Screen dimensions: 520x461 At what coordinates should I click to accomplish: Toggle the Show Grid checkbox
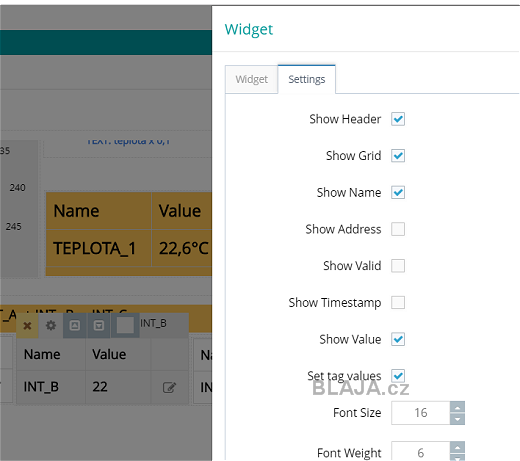(398, 156)
